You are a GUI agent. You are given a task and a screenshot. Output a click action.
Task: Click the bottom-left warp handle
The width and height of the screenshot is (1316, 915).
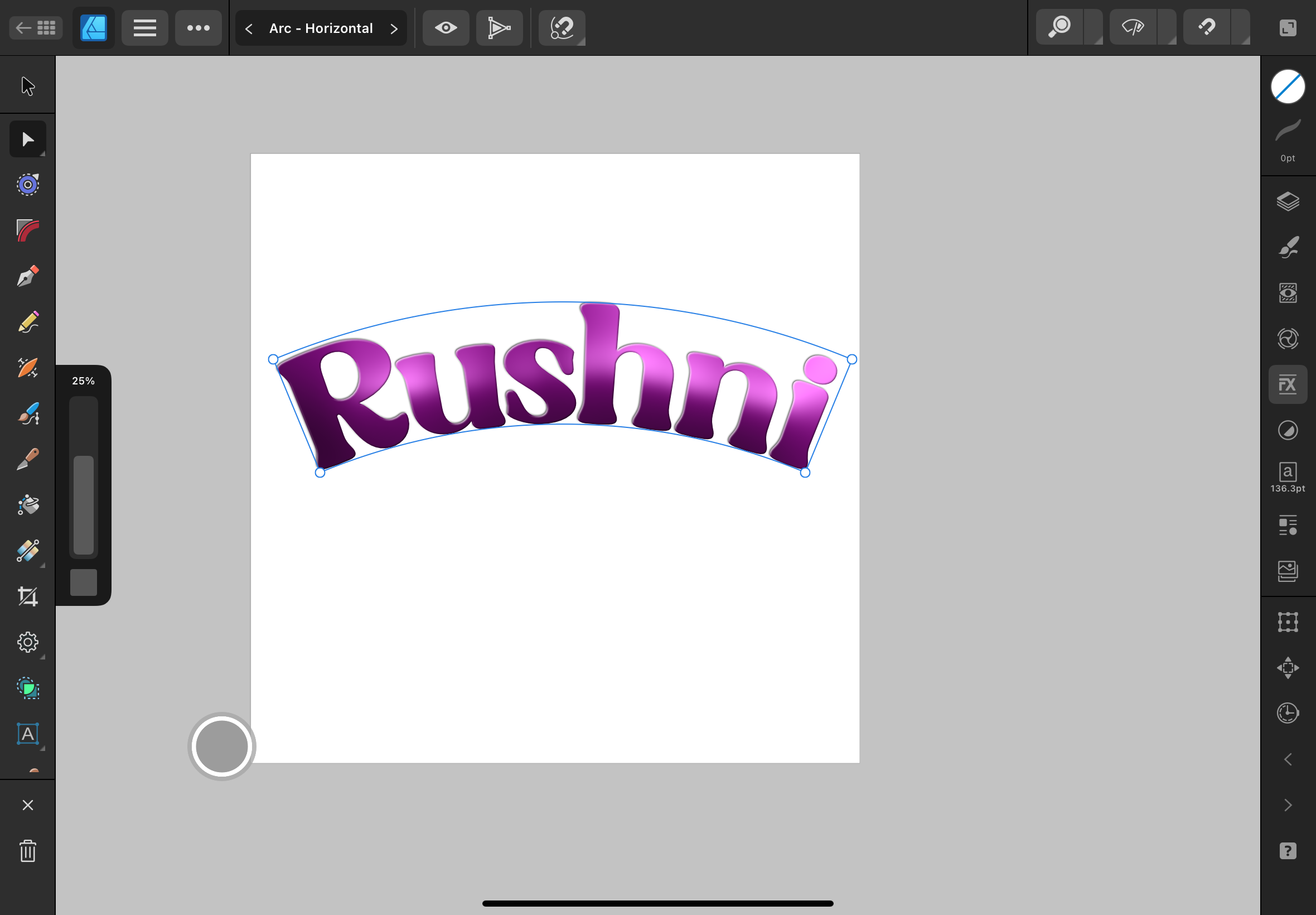pos(320,473)
